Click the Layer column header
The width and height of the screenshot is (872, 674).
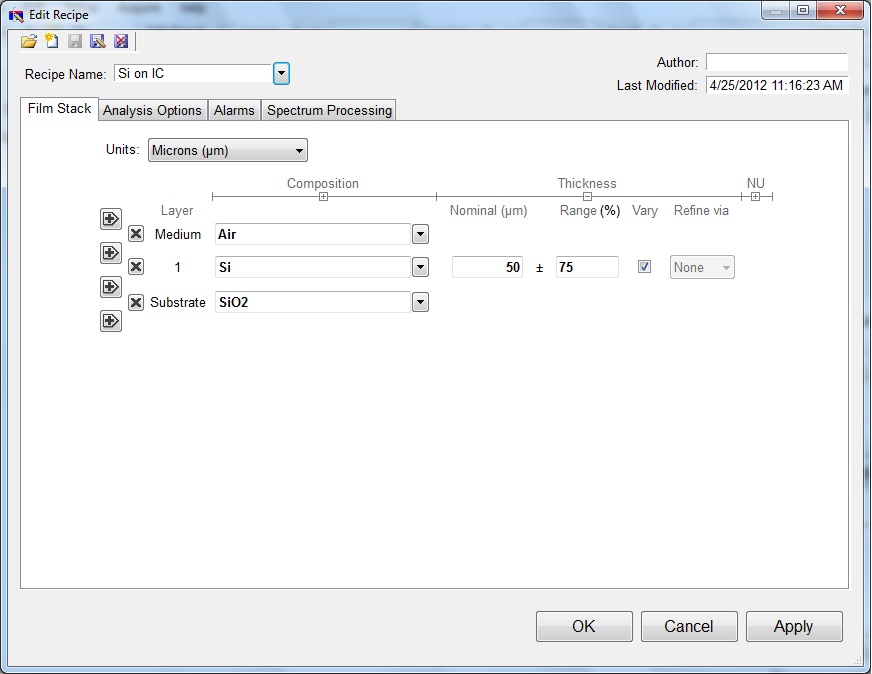click(x=177, y=211)
